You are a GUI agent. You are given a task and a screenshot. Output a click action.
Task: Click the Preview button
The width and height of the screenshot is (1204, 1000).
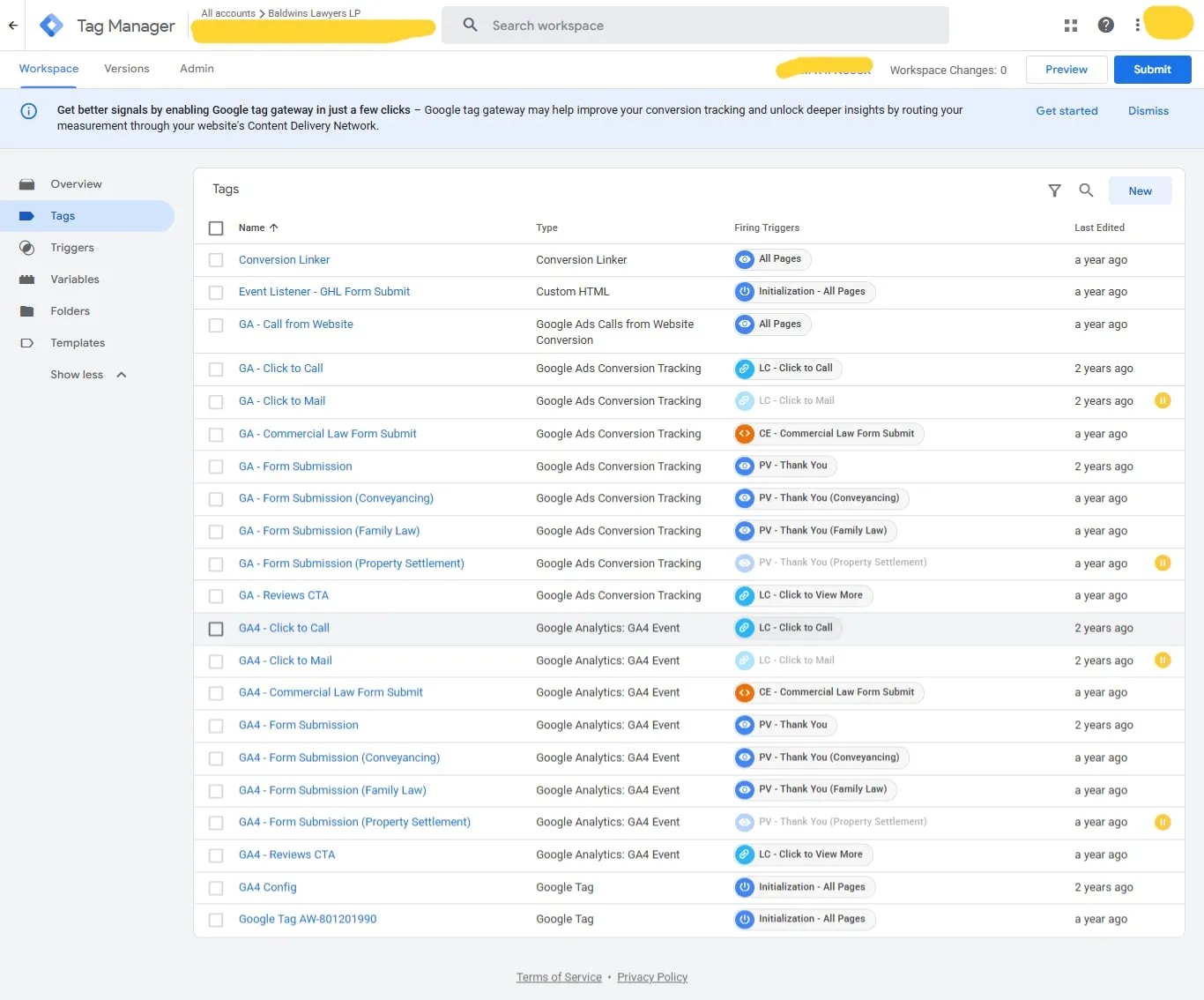[x=1067, y=70]
